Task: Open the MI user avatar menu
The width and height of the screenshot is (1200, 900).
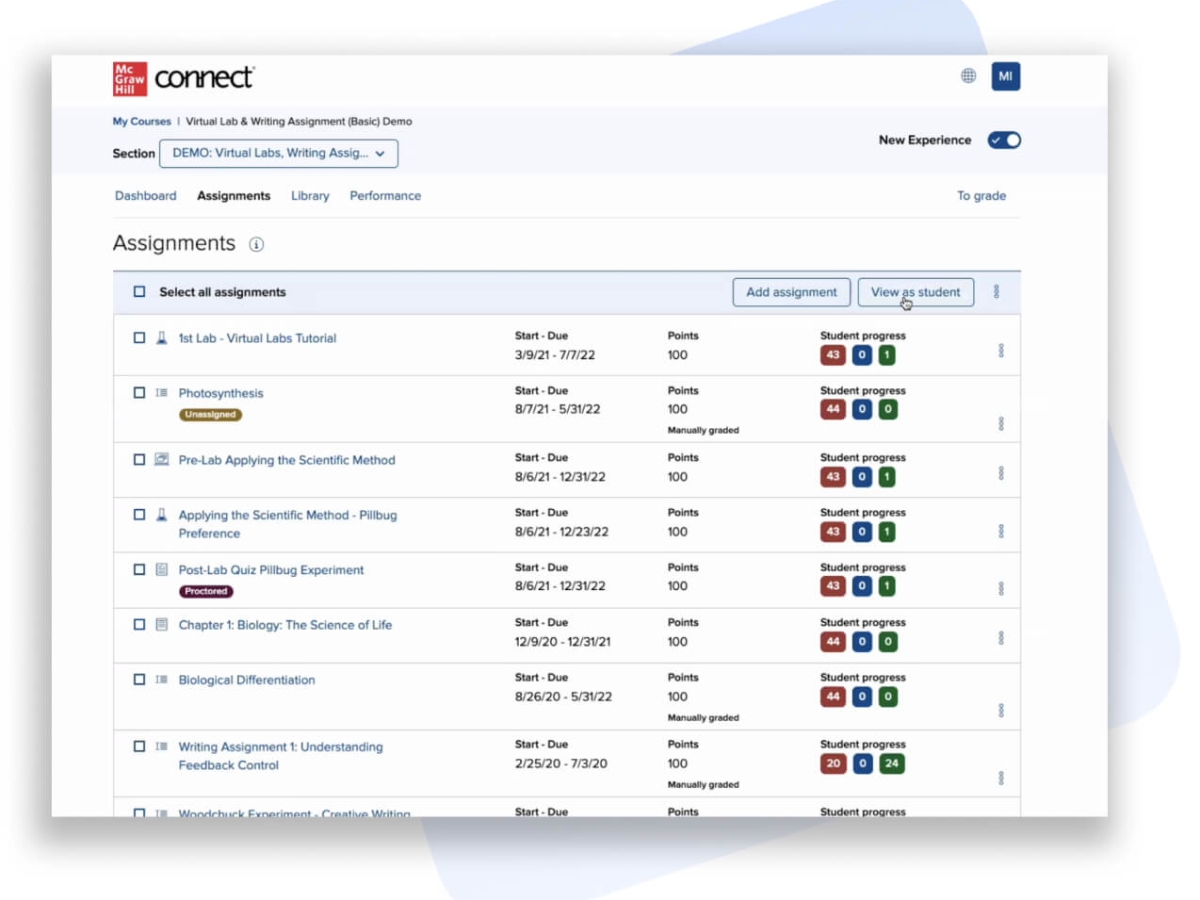Action: click(1006, 76)
